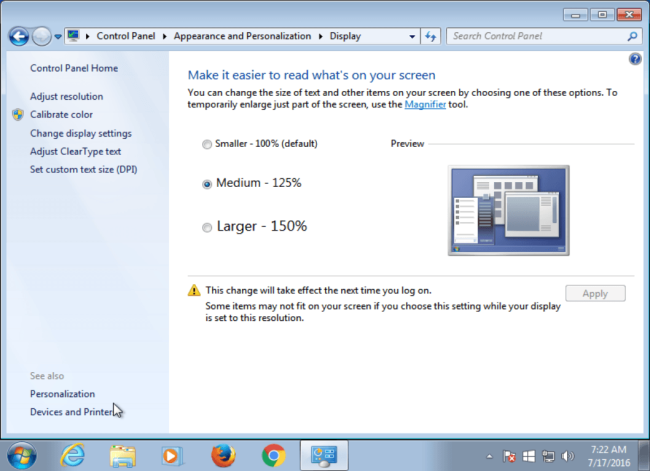Select Medium - 125% option
Image resolution: width=650 pixels, height=471 pixels.
pyautogui.click(x=252, y=183)
